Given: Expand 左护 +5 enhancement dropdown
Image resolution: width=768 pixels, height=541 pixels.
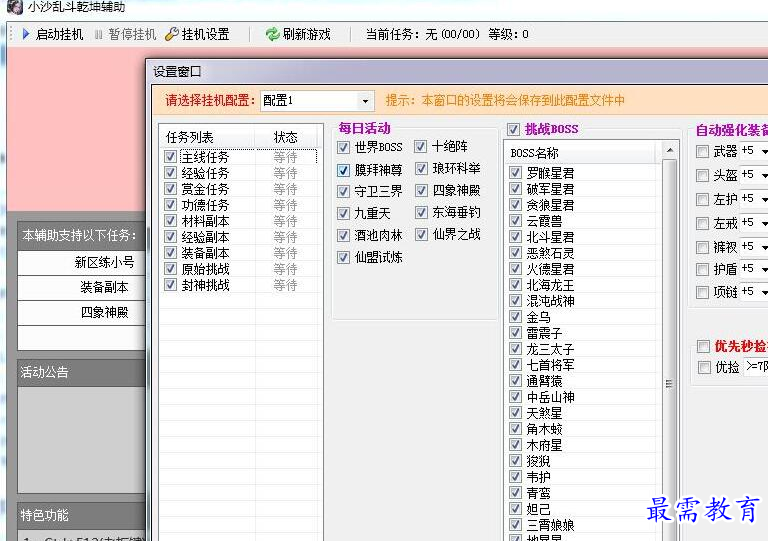Looking at the screenshot, I should click(x=764, y=199).
